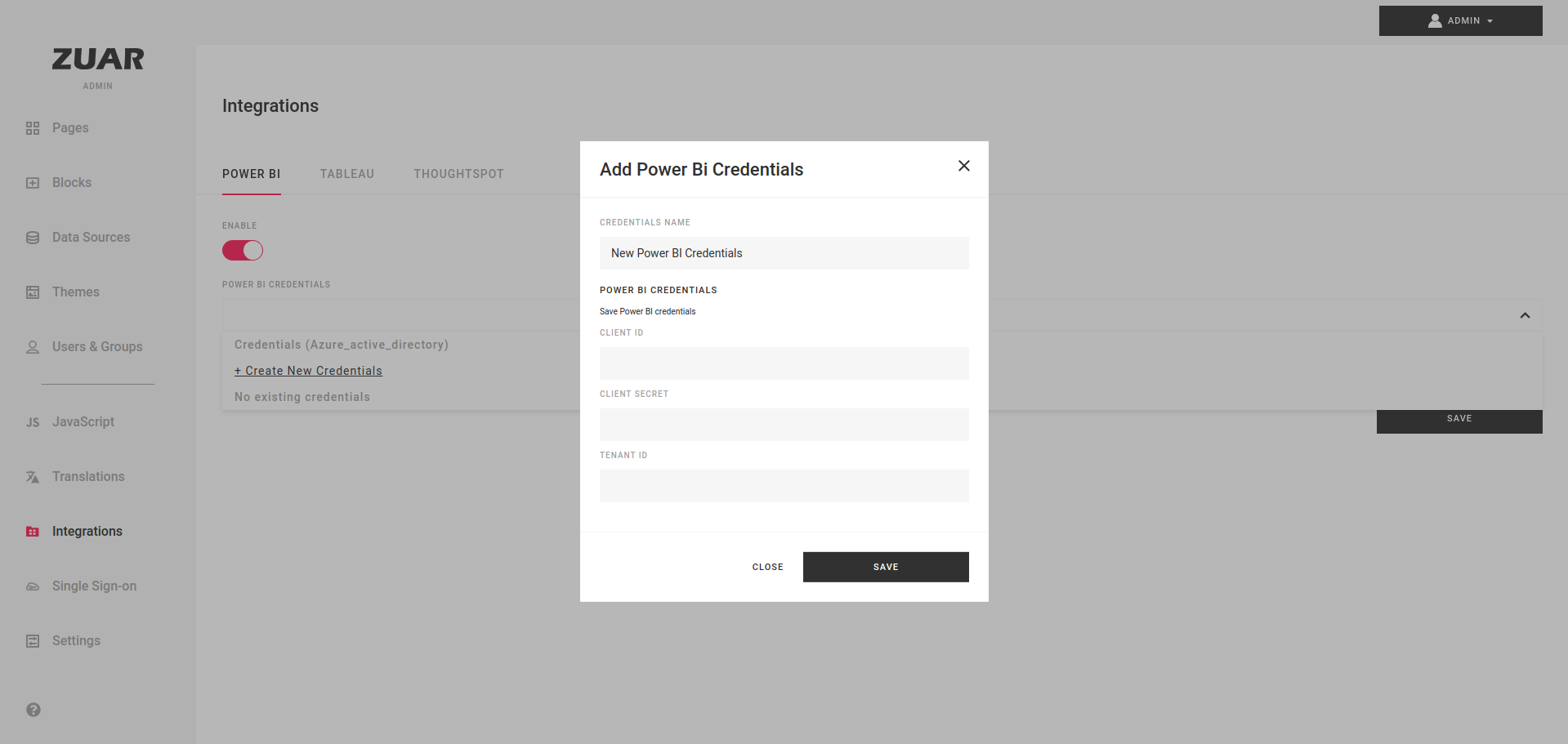Select 'No existing credentials' option
Screen dimensions: 1568x744
click(x=302, y=397)
